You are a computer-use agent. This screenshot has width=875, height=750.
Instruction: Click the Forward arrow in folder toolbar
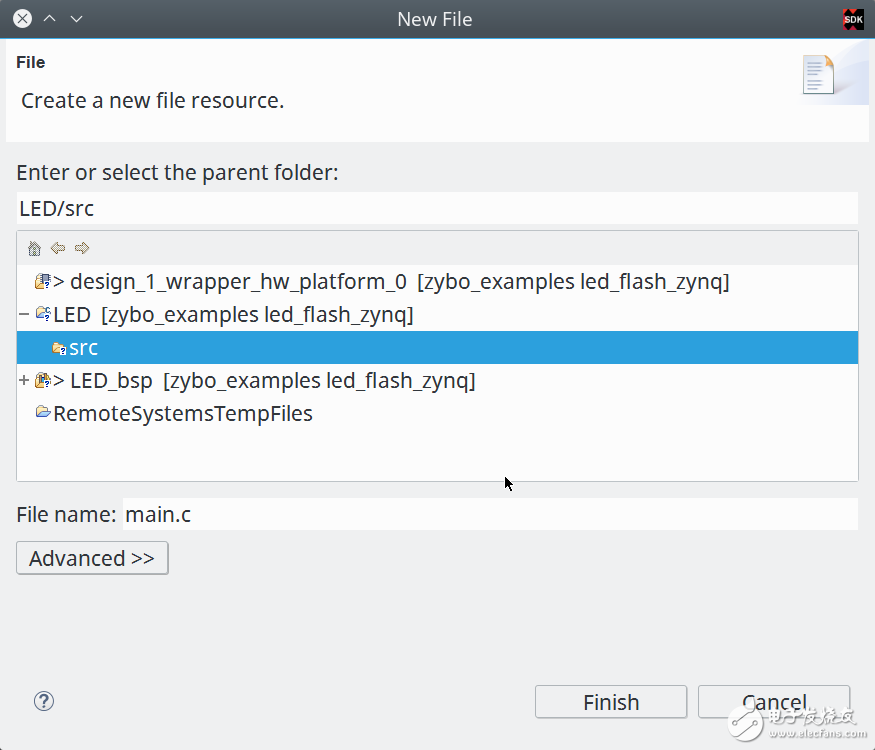82,248
